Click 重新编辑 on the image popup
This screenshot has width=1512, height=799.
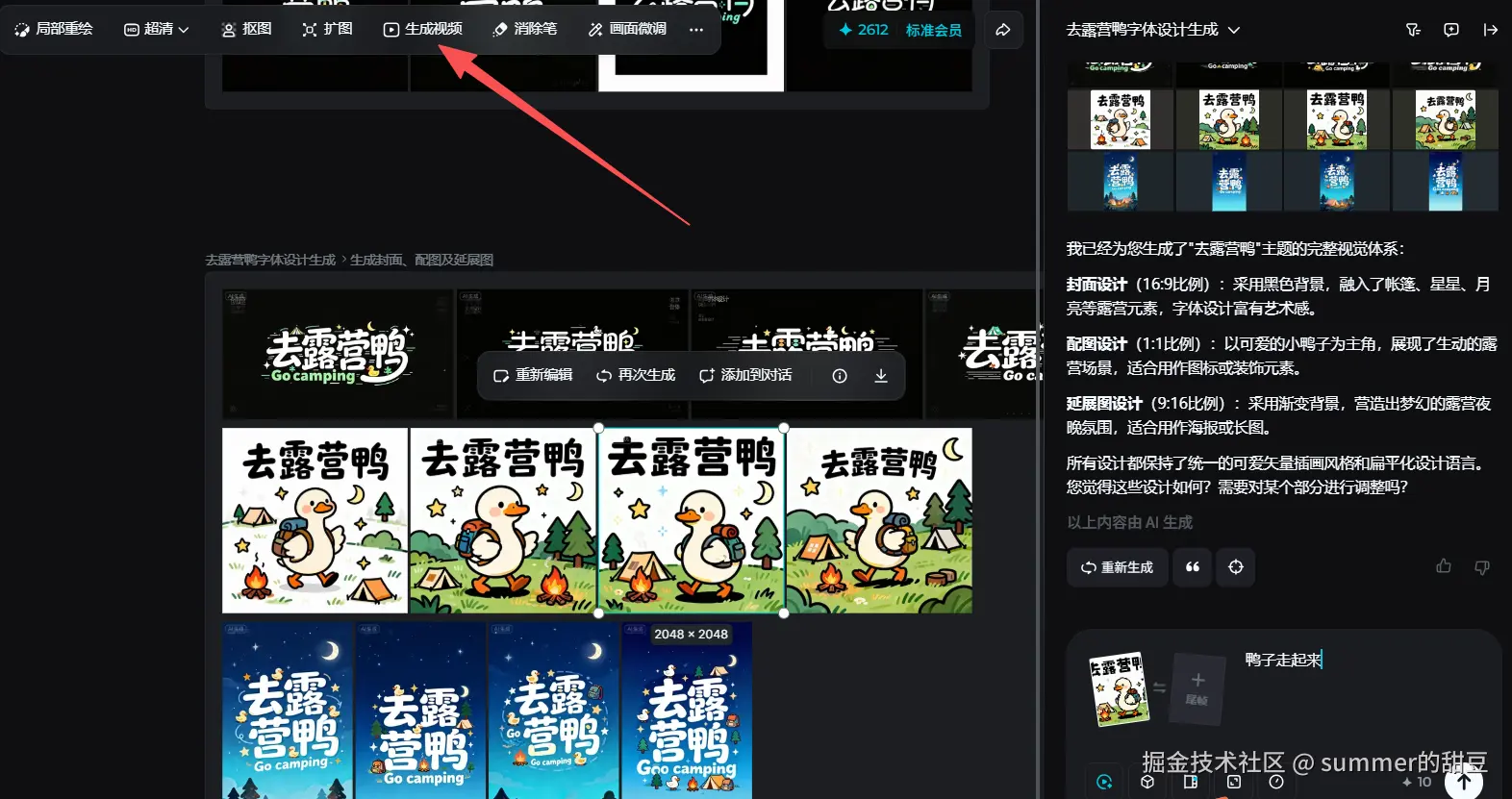[533, 375]
